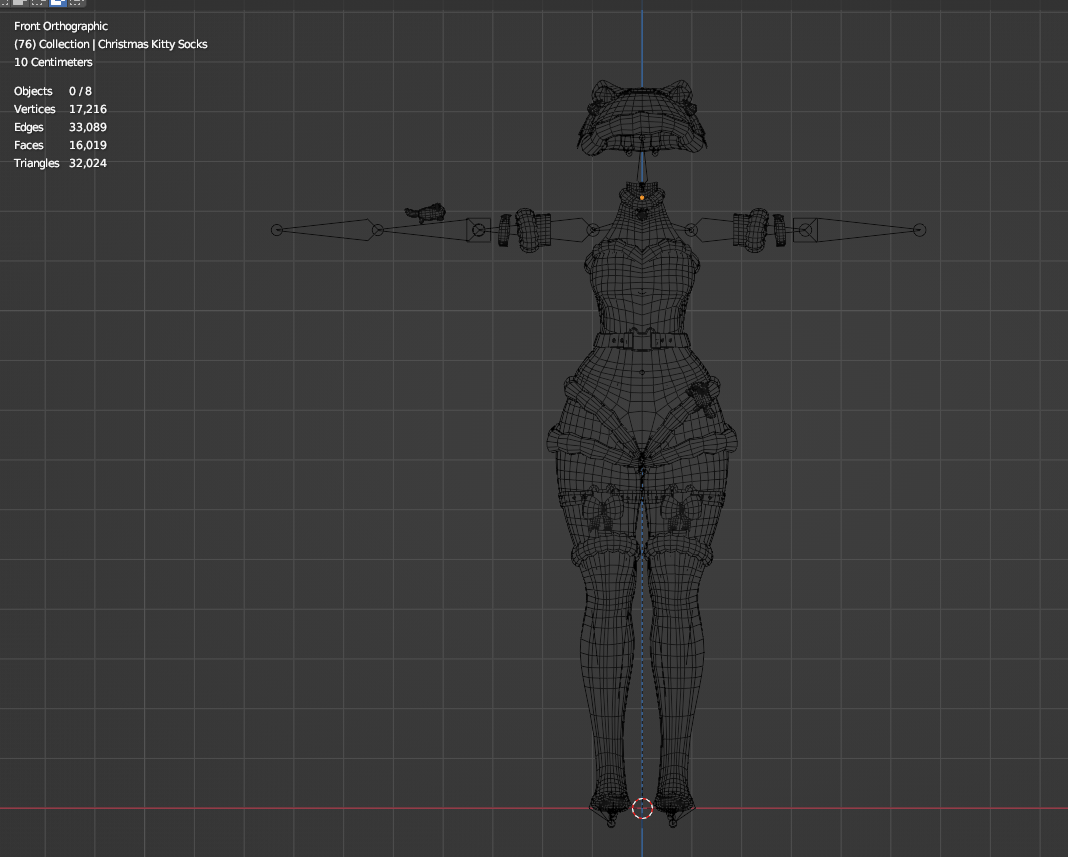Viewport: 1068px width, 857px height.
Task: Click the 3D cursor between the feet
Action: 642,808
